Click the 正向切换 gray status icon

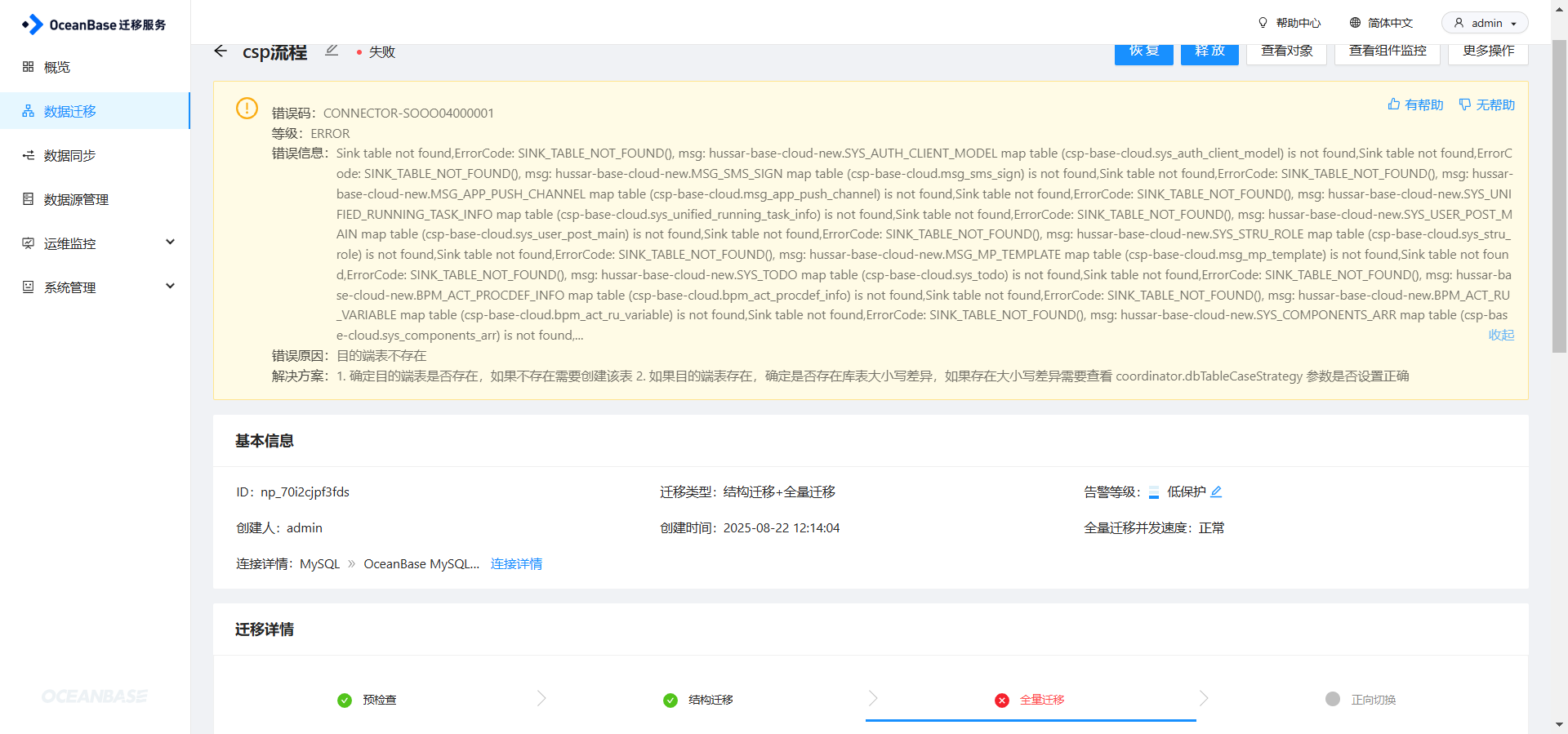click(1333, 699)
